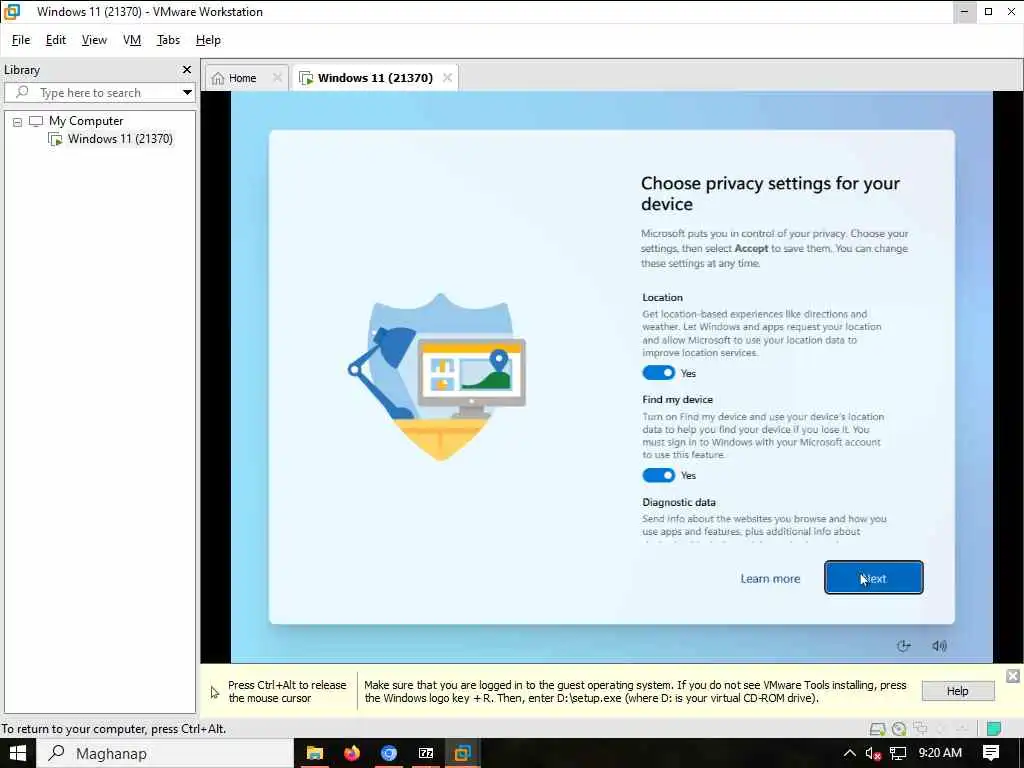This screenshot has height=768, width=1024.
Task: Click the Diagnostic data heading
Action: tap(679, 502)
